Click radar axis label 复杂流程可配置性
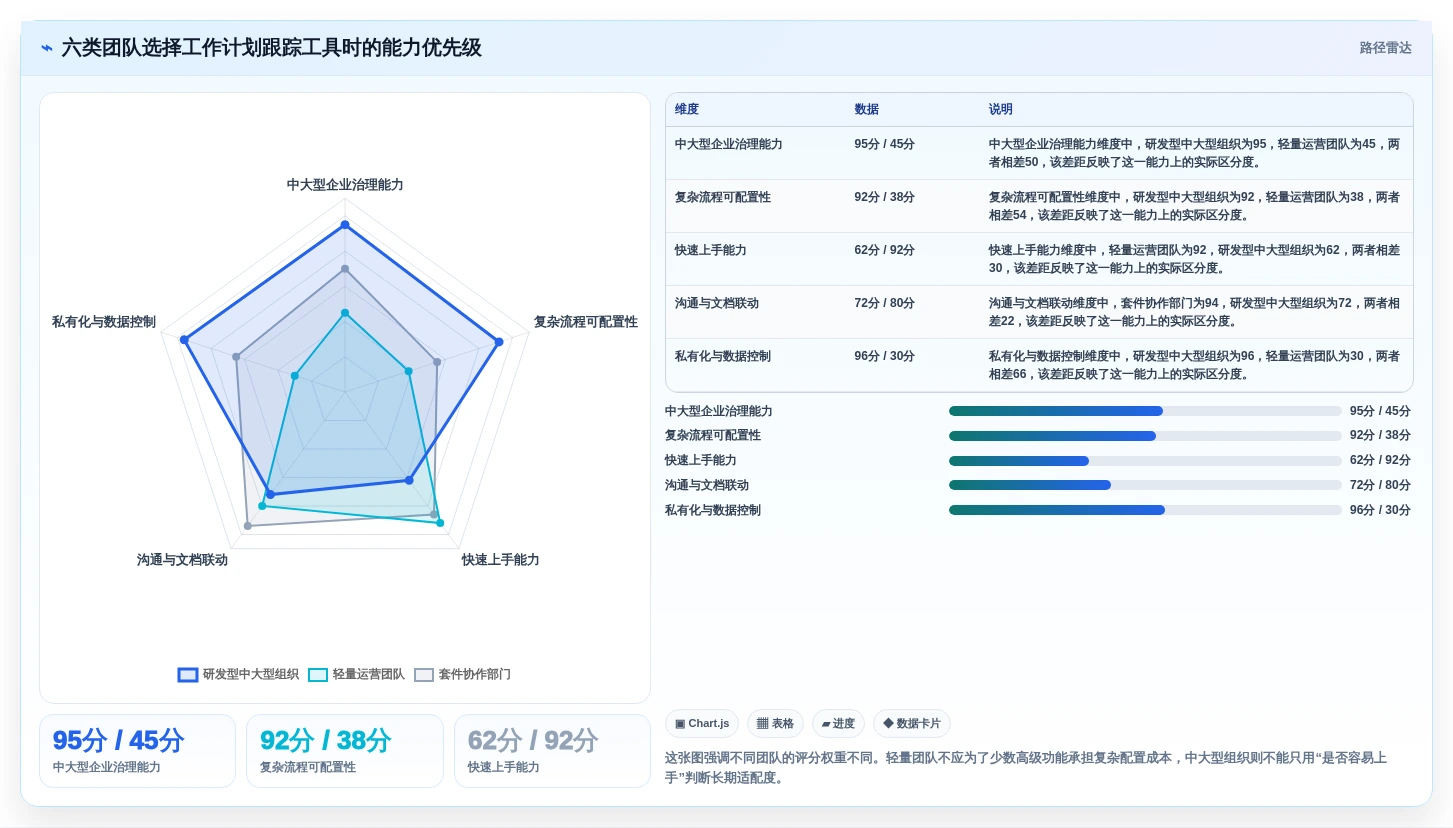Image resolution: width=1453 pixels, height=828 pixels. point(585,322)
